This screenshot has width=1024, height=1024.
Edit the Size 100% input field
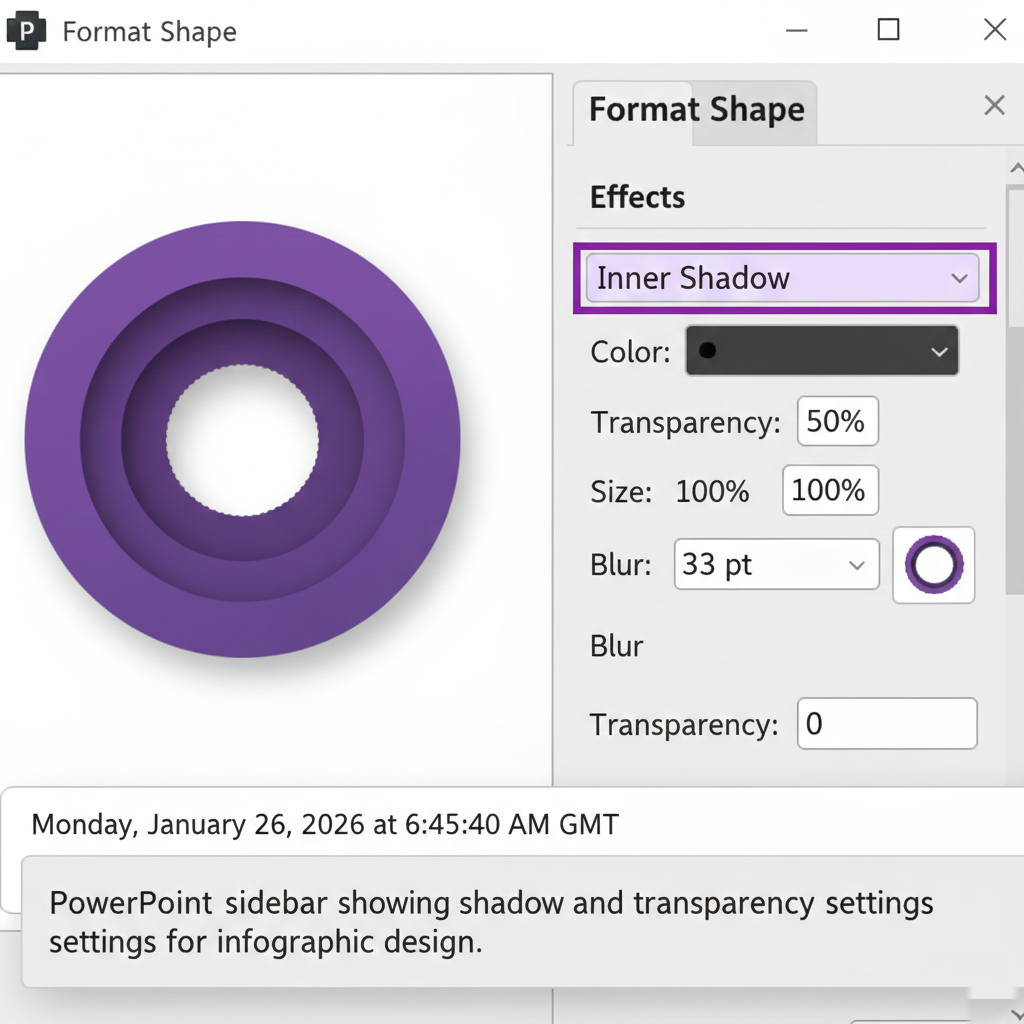(x=830, y=490)
